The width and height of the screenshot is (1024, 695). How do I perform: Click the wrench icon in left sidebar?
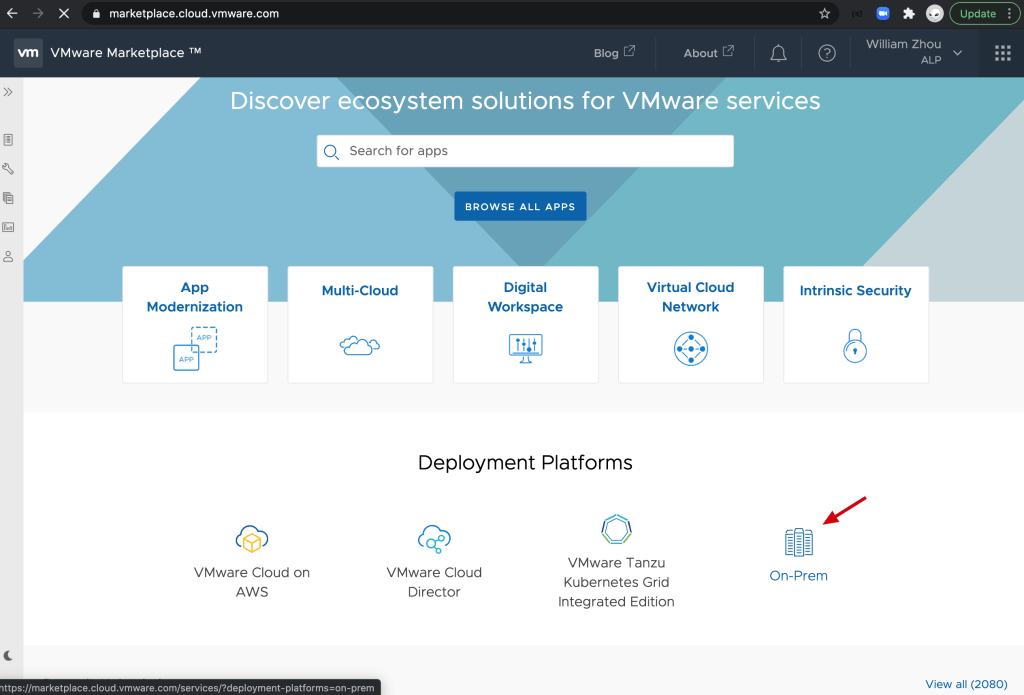pyautogui.click(x=8, y=169)
